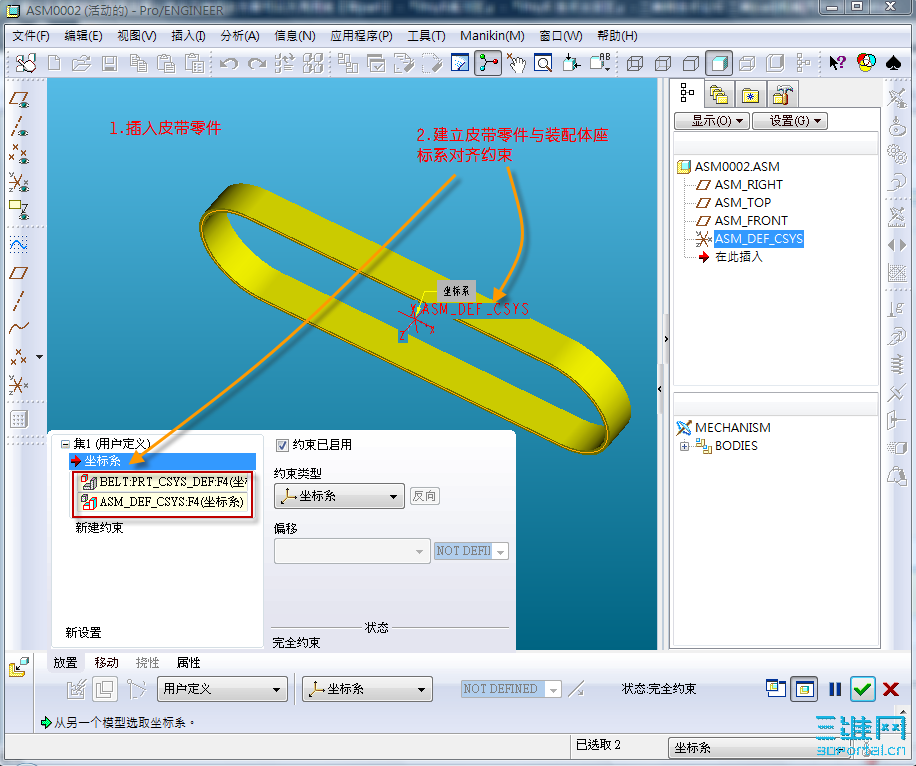Open the 设置(G) dropdown

[x=790, y=121]
